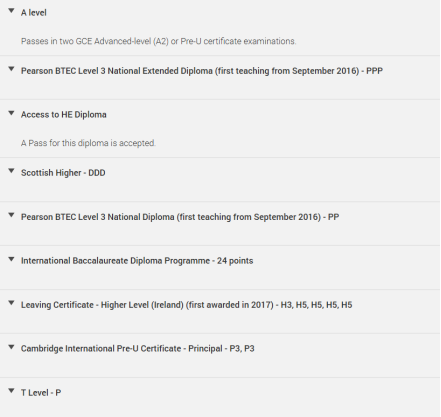441x417 pixels.
Task: Select the T Level - P heading
Action: click(41, 393)
